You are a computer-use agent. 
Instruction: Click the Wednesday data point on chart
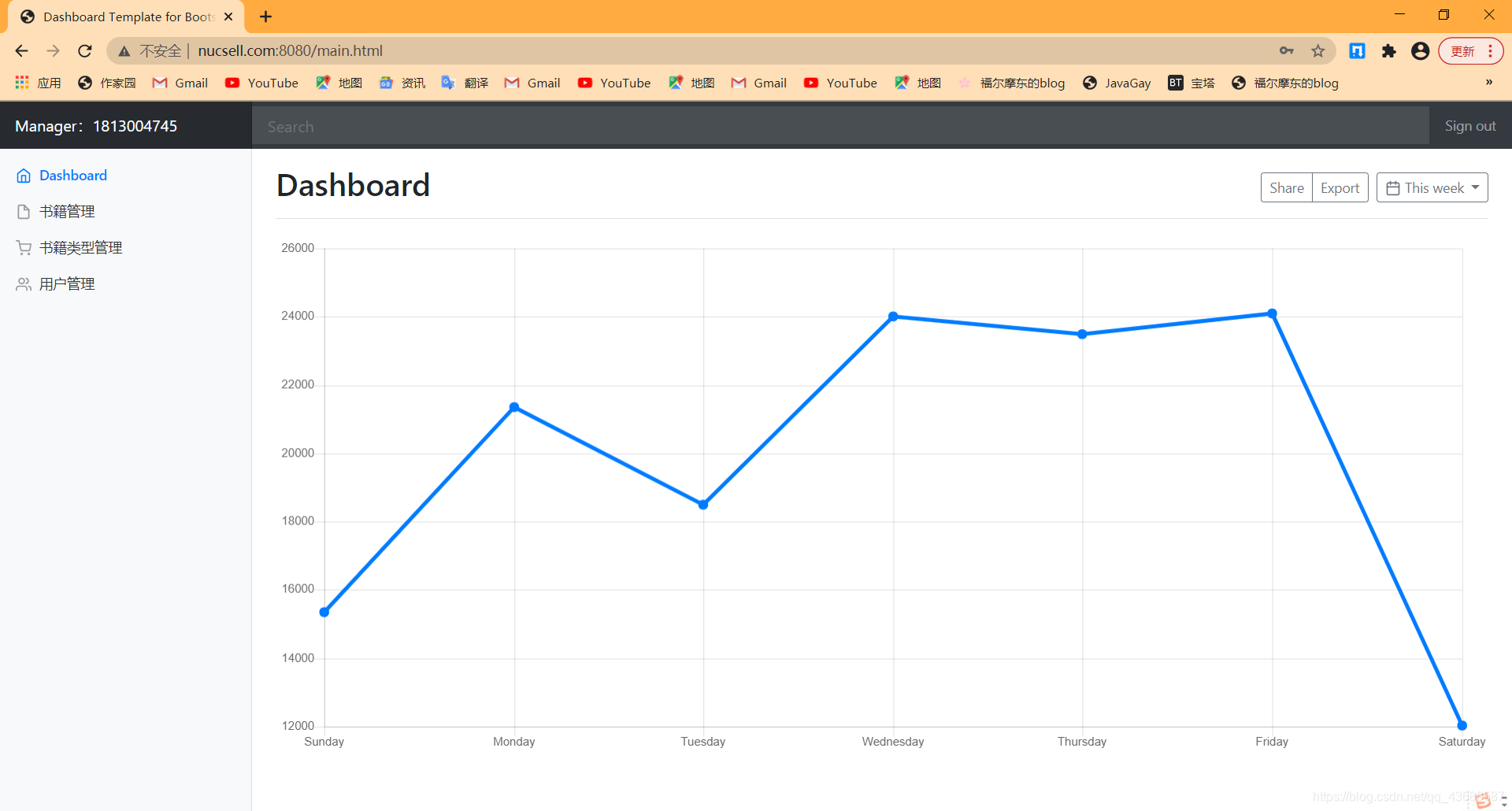893,317
